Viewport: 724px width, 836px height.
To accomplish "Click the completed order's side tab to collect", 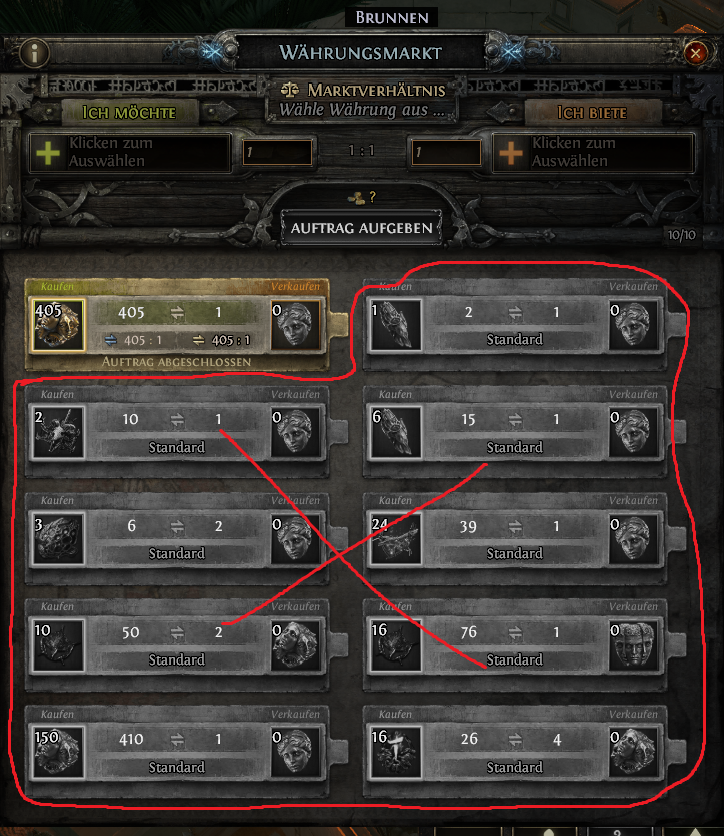I will pyautogui.click(x=337, y=325).
